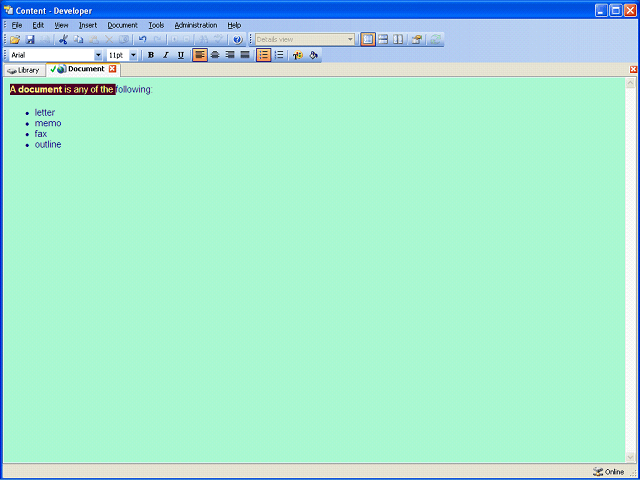Click the scrollbar down arrow

coord(630,457)
